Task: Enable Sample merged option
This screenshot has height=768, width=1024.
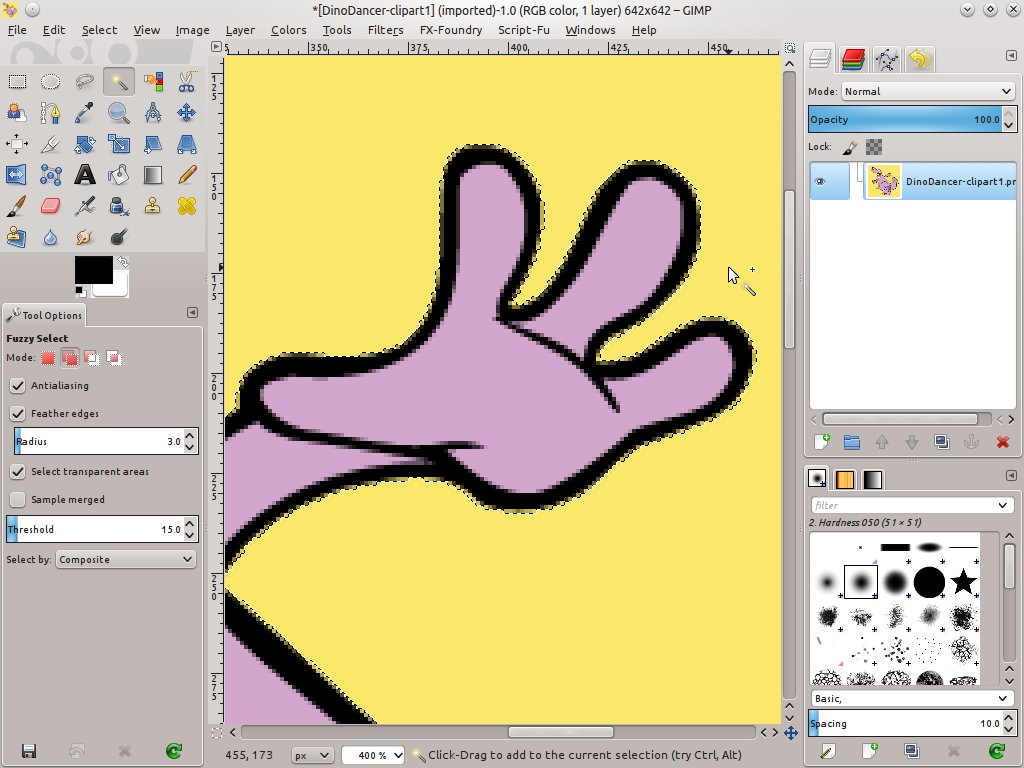Action: coord(17,499)
